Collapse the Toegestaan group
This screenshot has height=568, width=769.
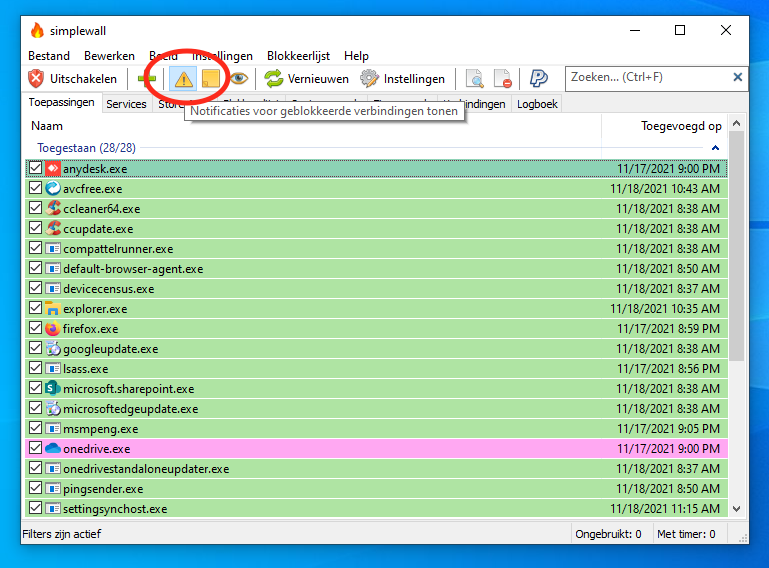click(715, 148)
